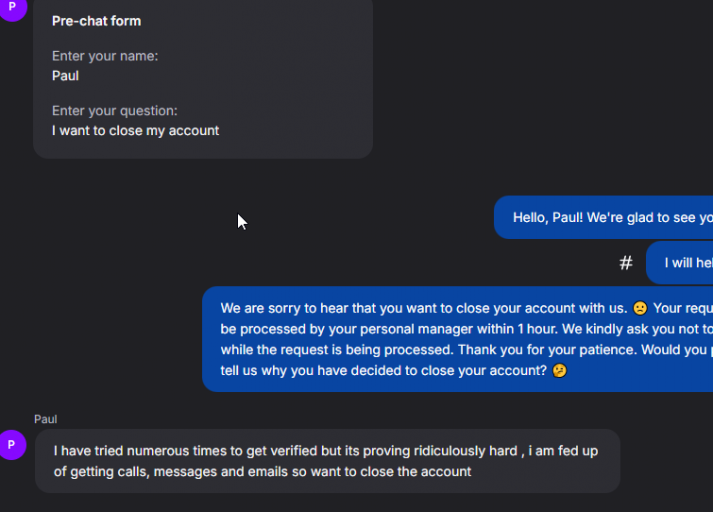Click the "Pre-chat form" heading
This screenshot has width=713, height=512.
coord(96,21)
